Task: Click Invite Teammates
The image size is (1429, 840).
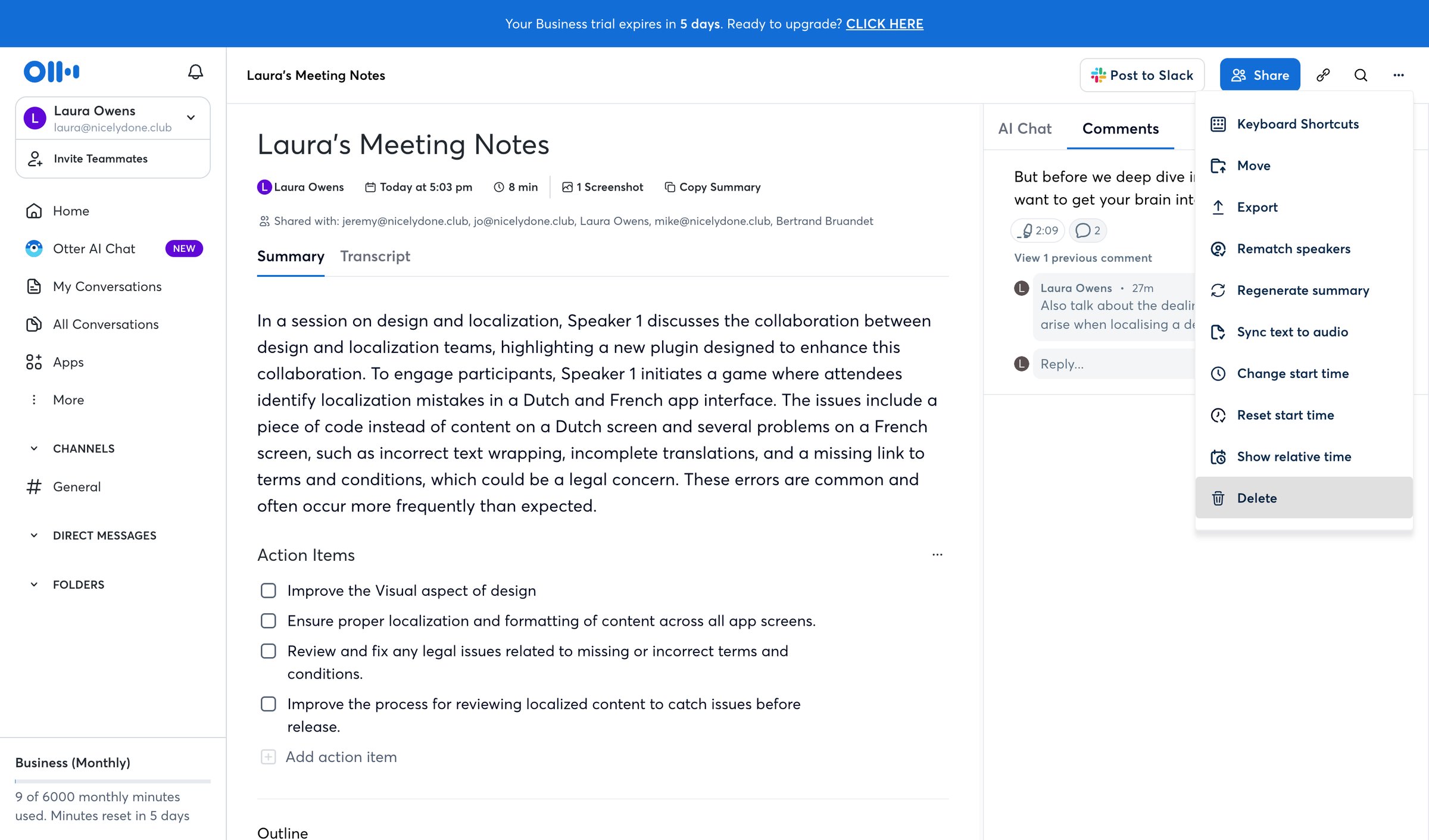Action: tap(113, 158)
